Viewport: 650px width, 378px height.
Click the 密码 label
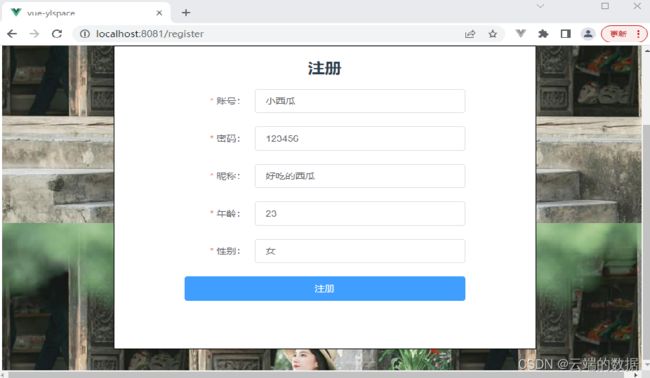pyautogui.click(x=228, y=138)
